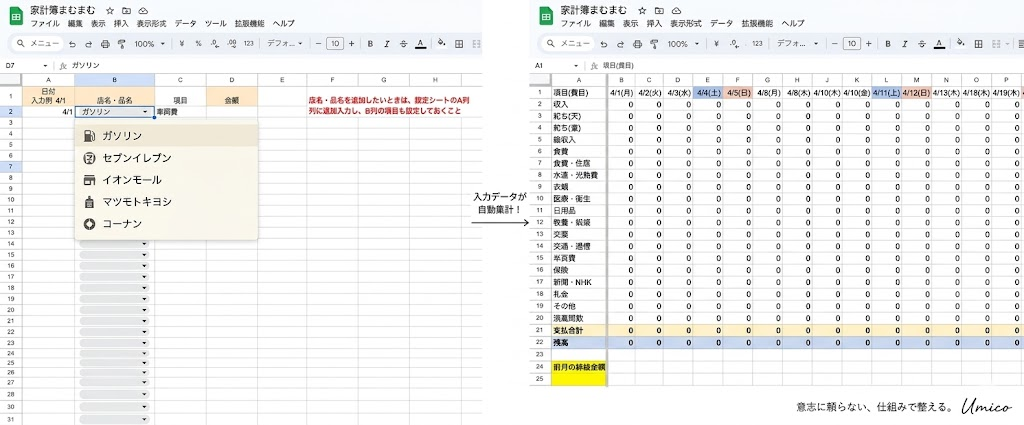
Task: Open zoom 100% dropdown in summary sheet window
Action: pos(682,44)
